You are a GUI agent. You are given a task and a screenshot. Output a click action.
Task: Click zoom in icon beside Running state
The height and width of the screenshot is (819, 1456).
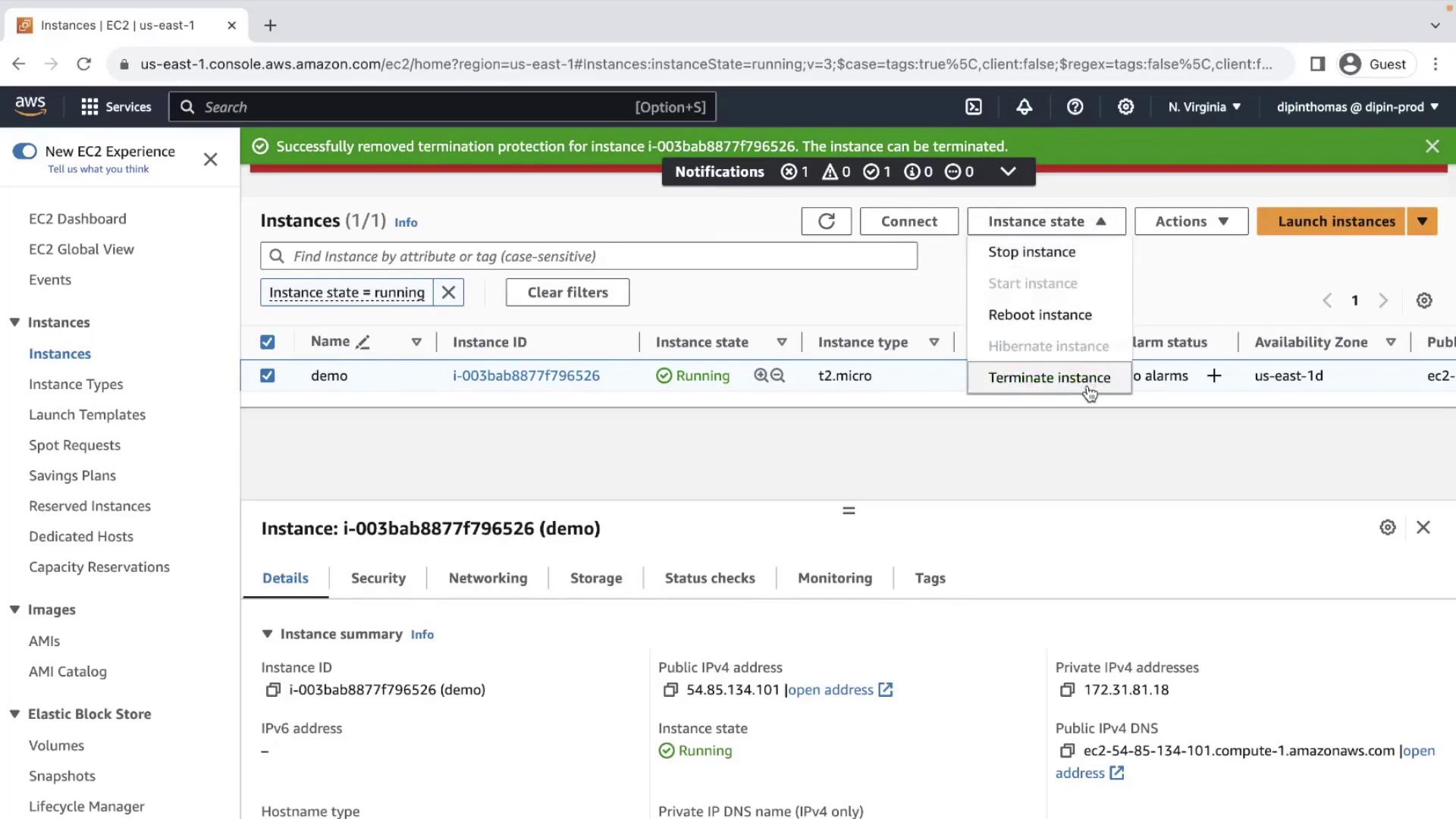coord(761,375)
